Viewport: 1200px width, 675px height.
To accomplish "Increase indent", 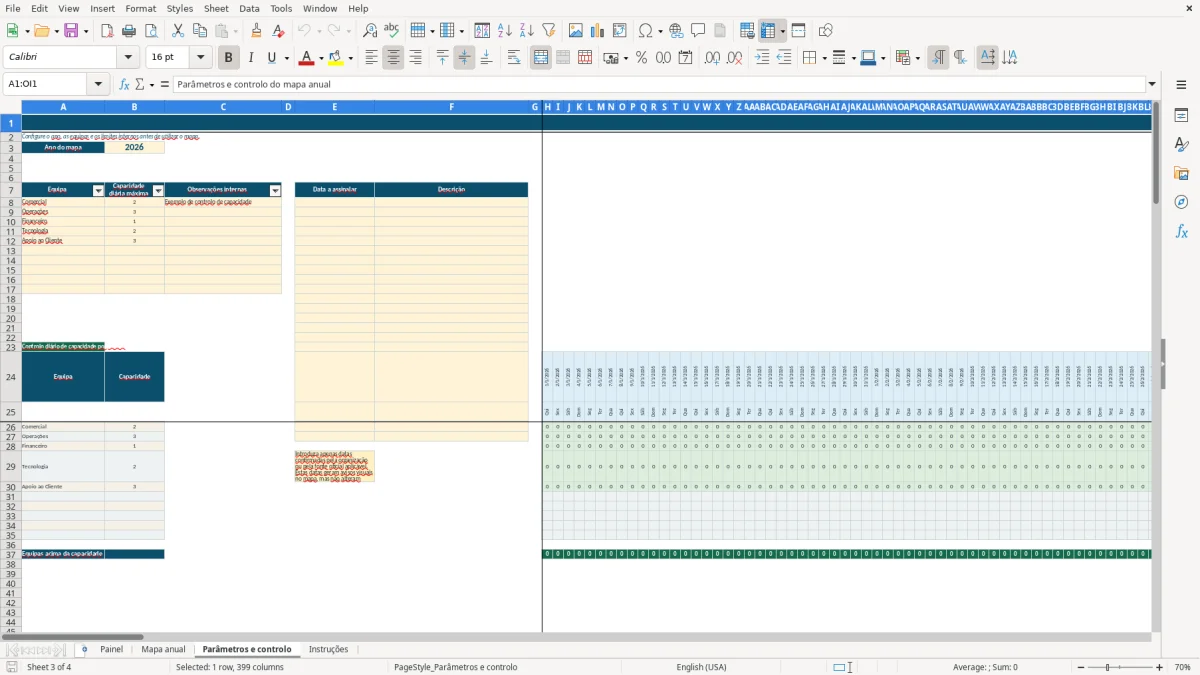I will (x=762, y=58).
